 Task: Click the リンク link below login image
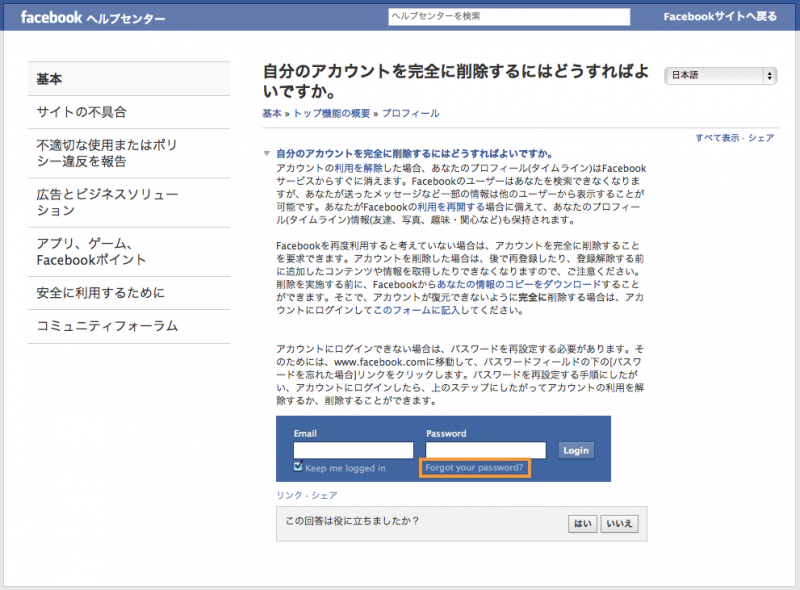click(x=289, y=495)
